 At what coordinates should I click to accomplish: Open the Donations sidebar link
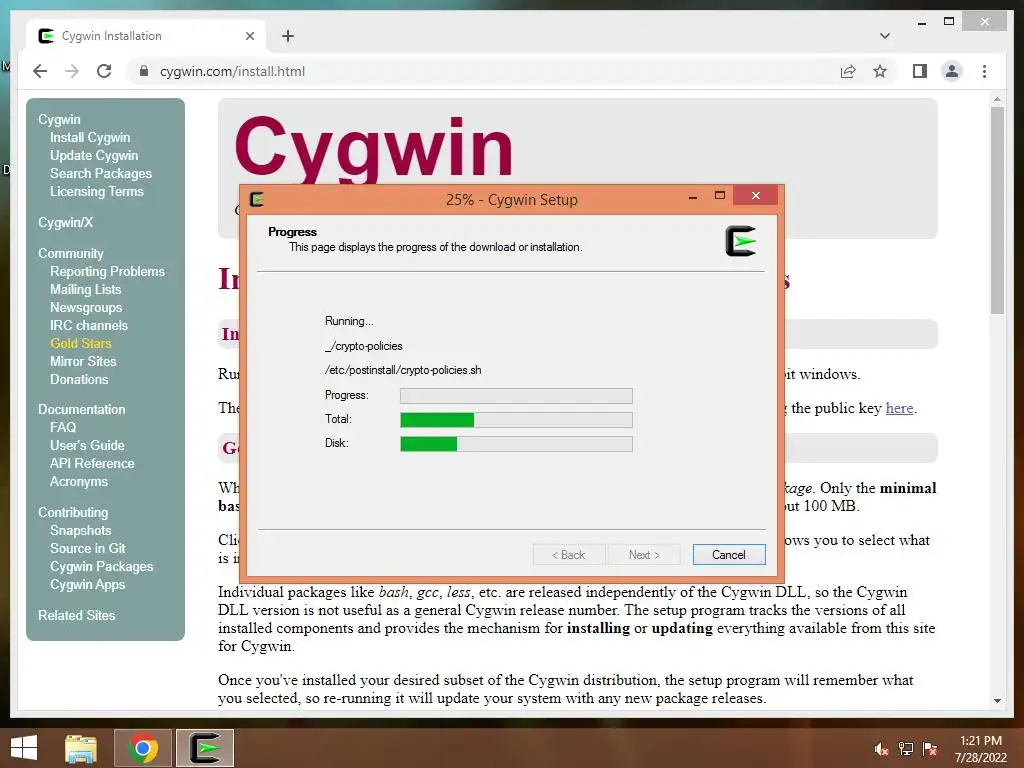click(79, 379)
